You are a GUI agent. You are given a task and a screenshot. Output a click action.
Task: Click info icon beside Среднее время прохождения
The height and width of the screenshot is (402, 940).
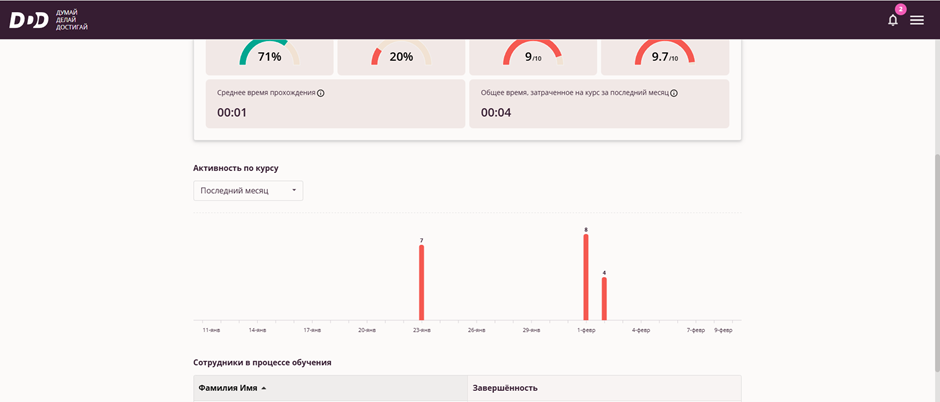coord(321,93)
